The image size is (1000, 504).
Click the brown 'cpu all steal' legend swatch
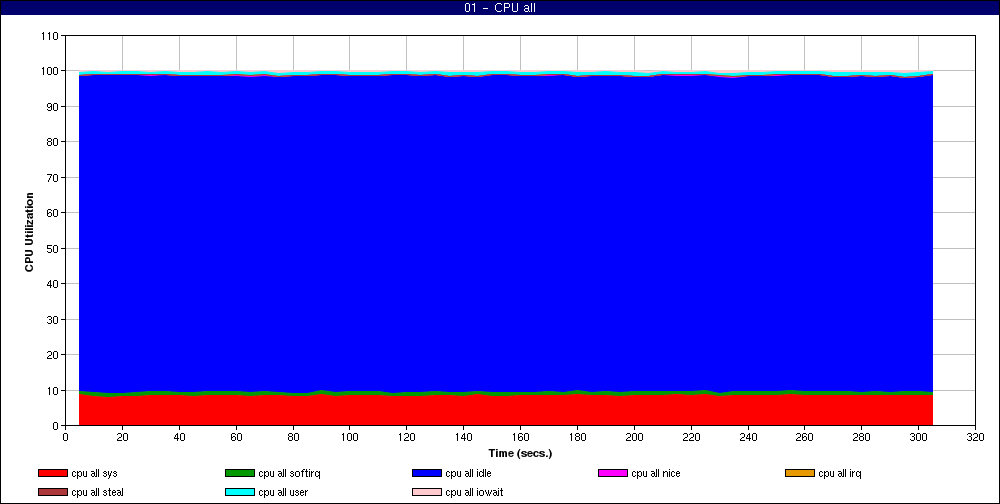point(52,492)
